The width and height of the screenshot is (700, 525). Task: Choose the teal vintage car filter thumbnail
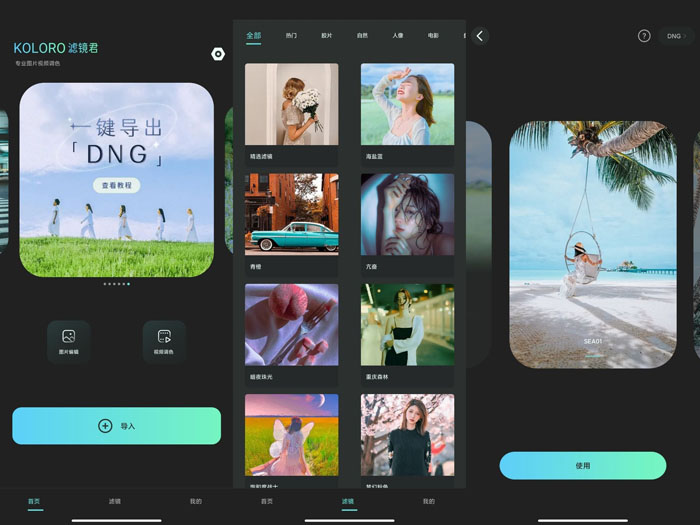(291, 215)
